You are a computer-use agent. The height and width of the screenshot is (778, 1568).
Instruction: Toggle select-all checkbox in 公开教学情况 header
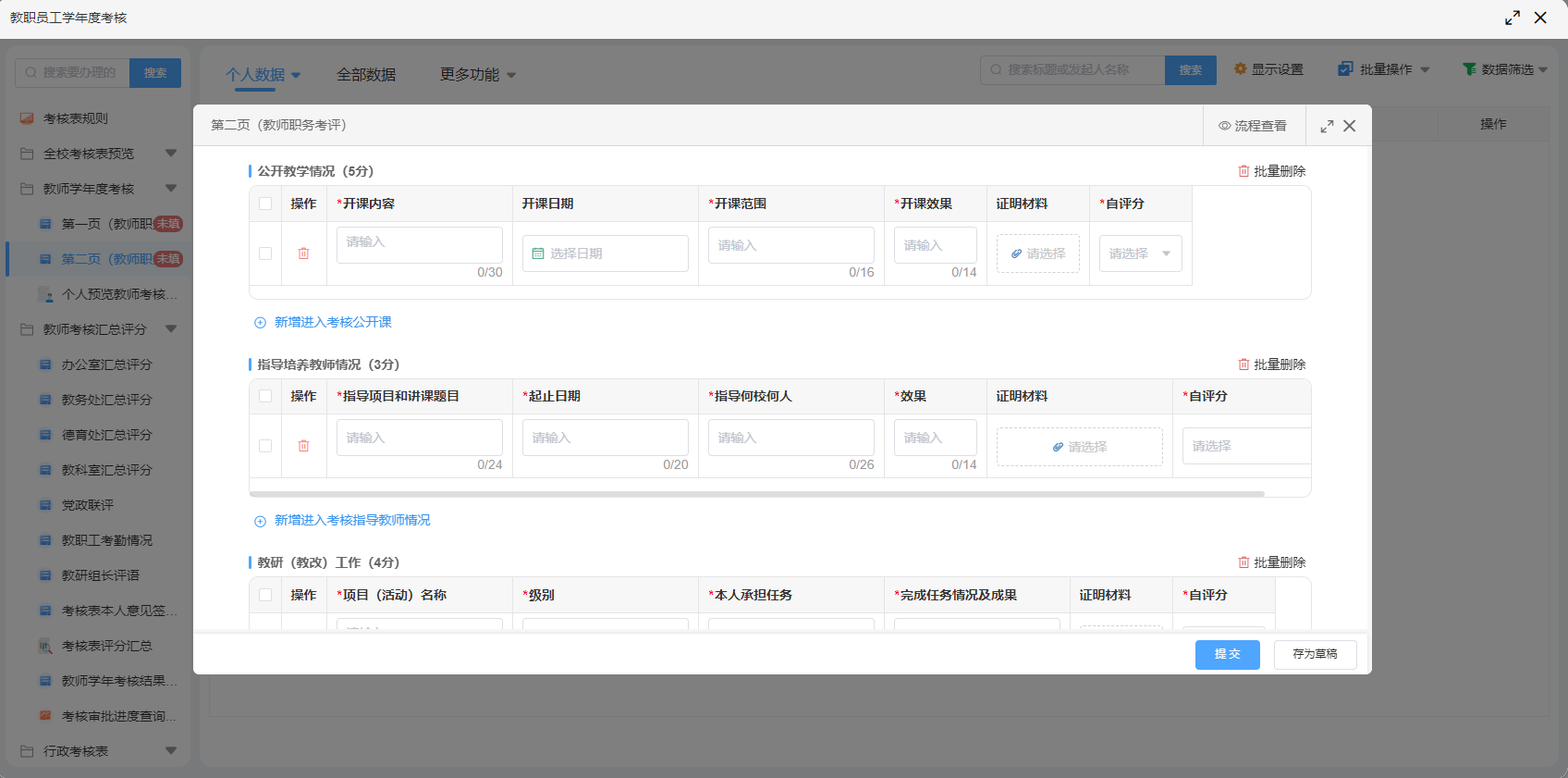pyautogui.click(x=265, y=204)
